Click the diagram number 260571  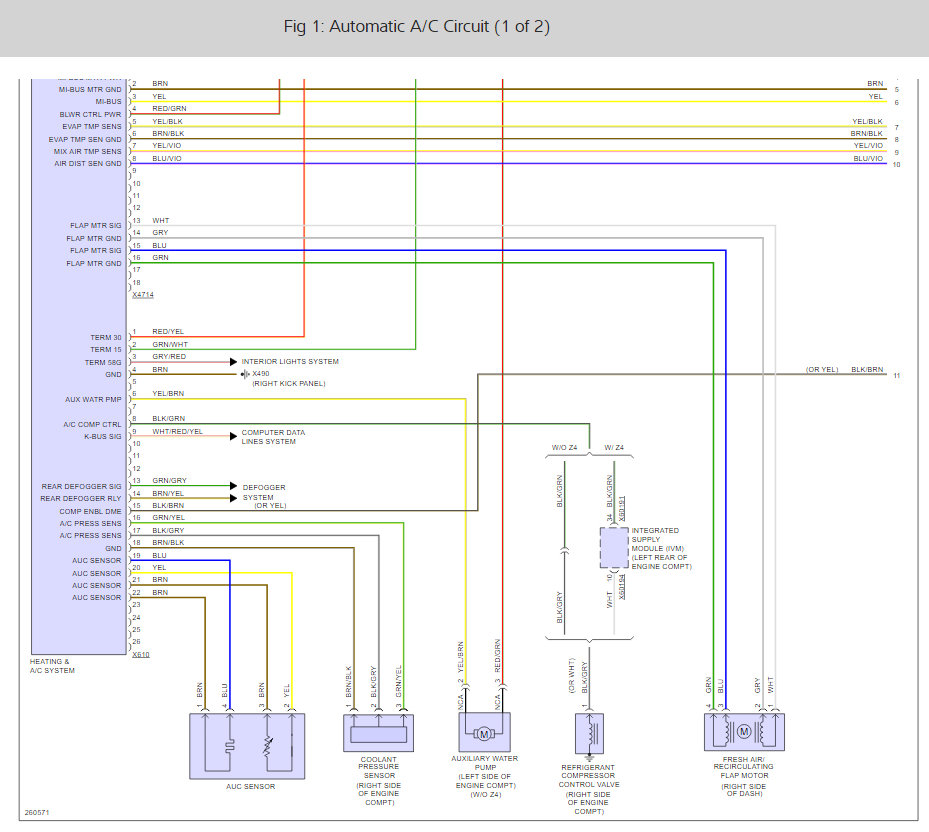click(x=37, y=812)
